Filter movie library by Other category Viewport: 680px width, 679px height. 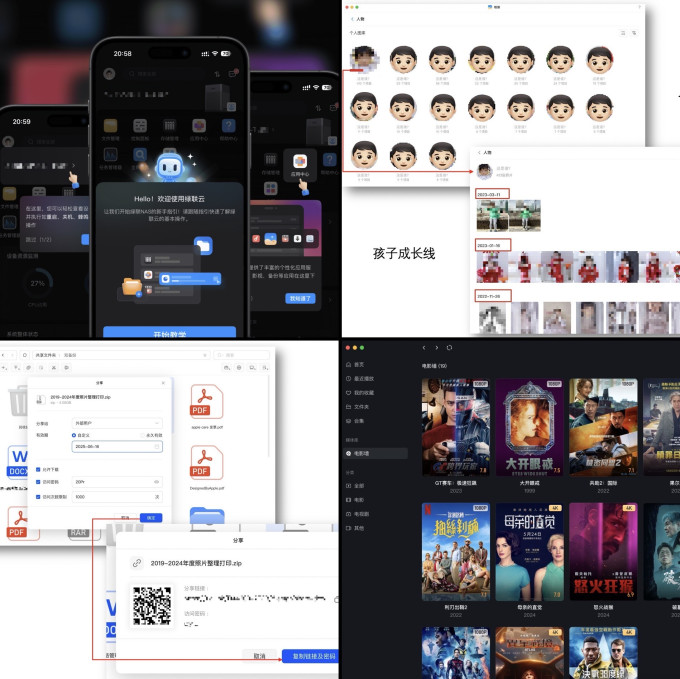(x=355, y=528)
